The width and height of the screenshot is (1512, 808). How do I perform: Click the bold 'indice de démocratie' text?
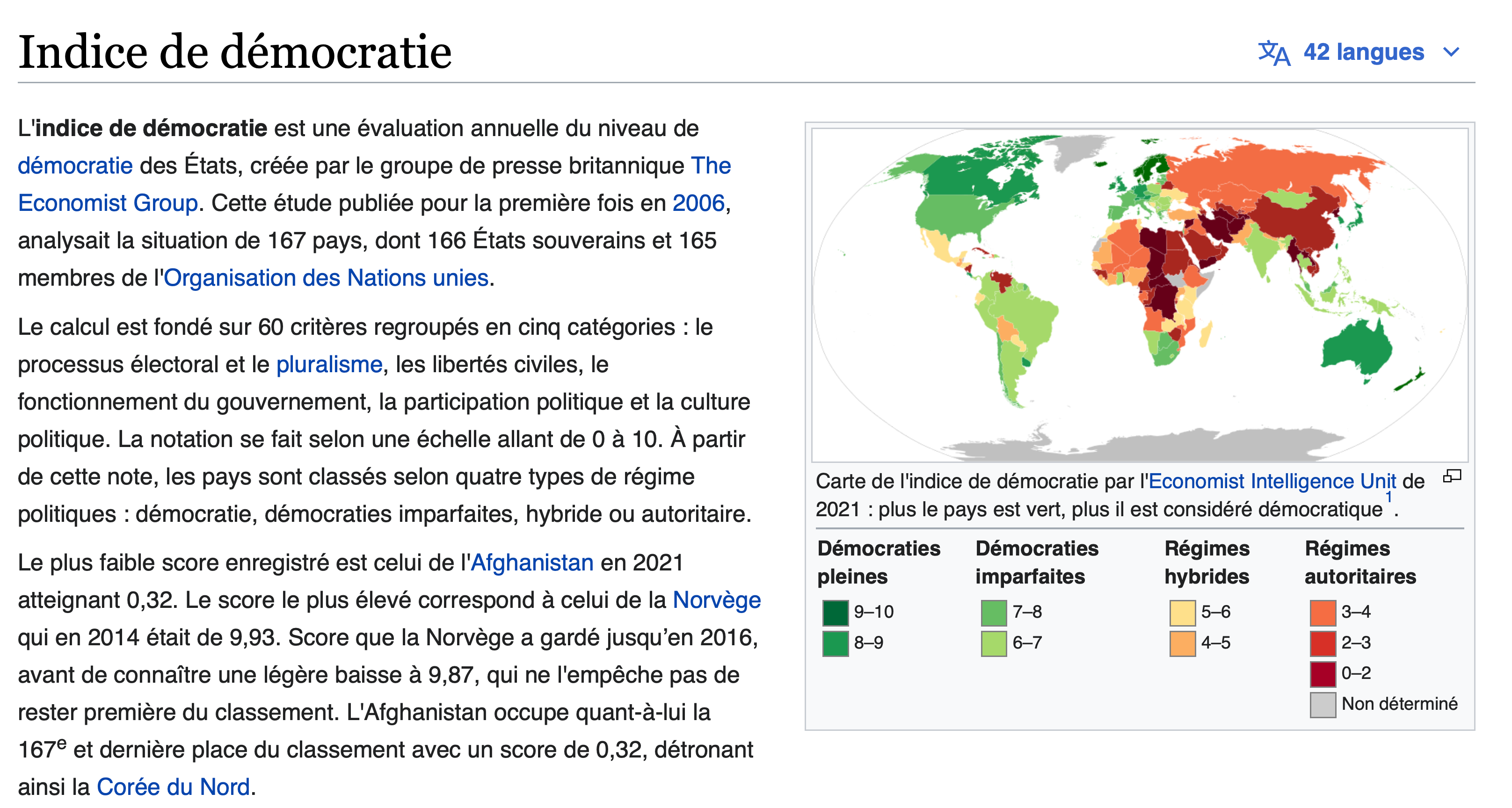pos(152,128)
